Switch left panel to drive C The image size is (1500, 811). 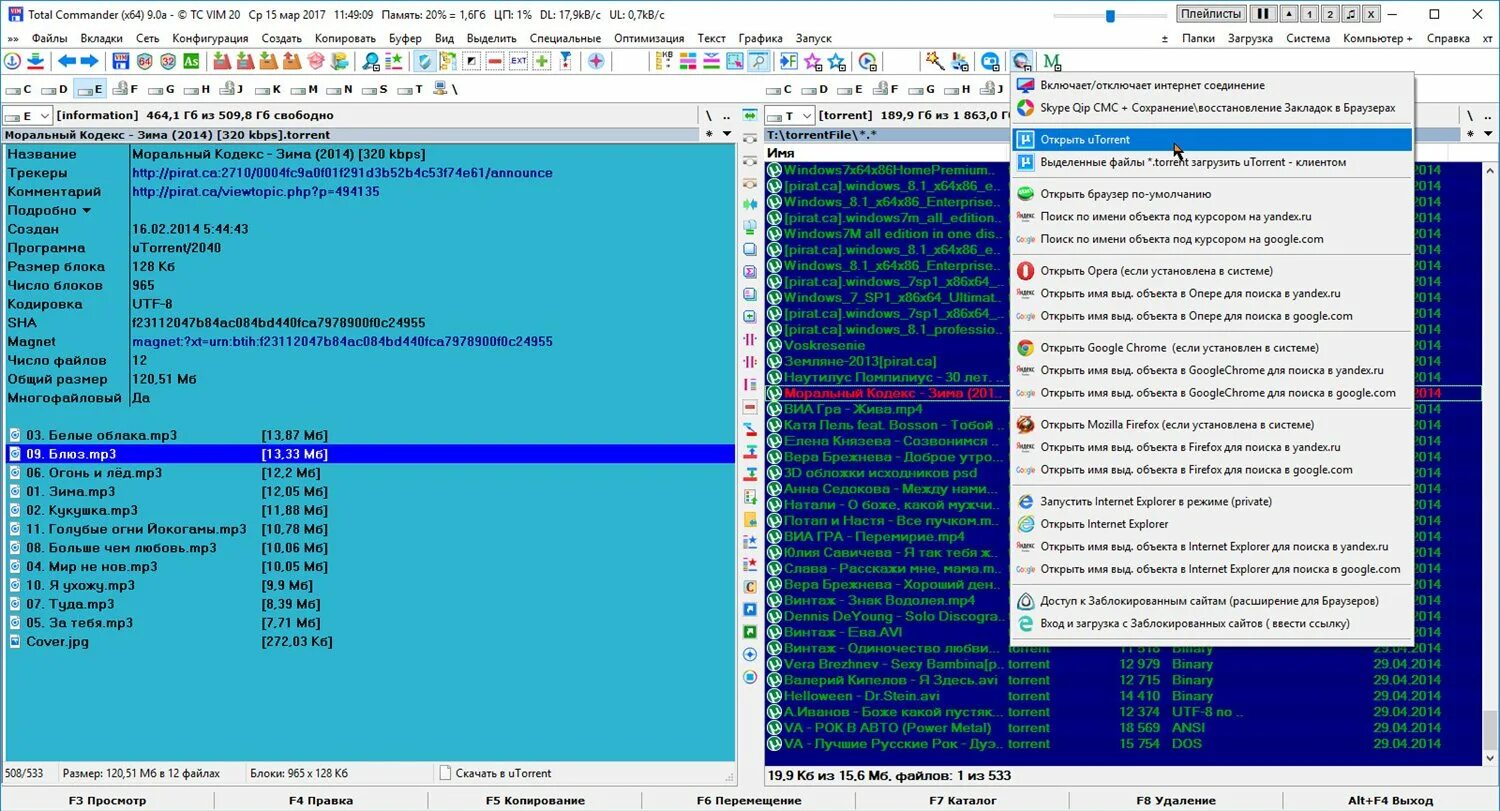tap(19, 89)
